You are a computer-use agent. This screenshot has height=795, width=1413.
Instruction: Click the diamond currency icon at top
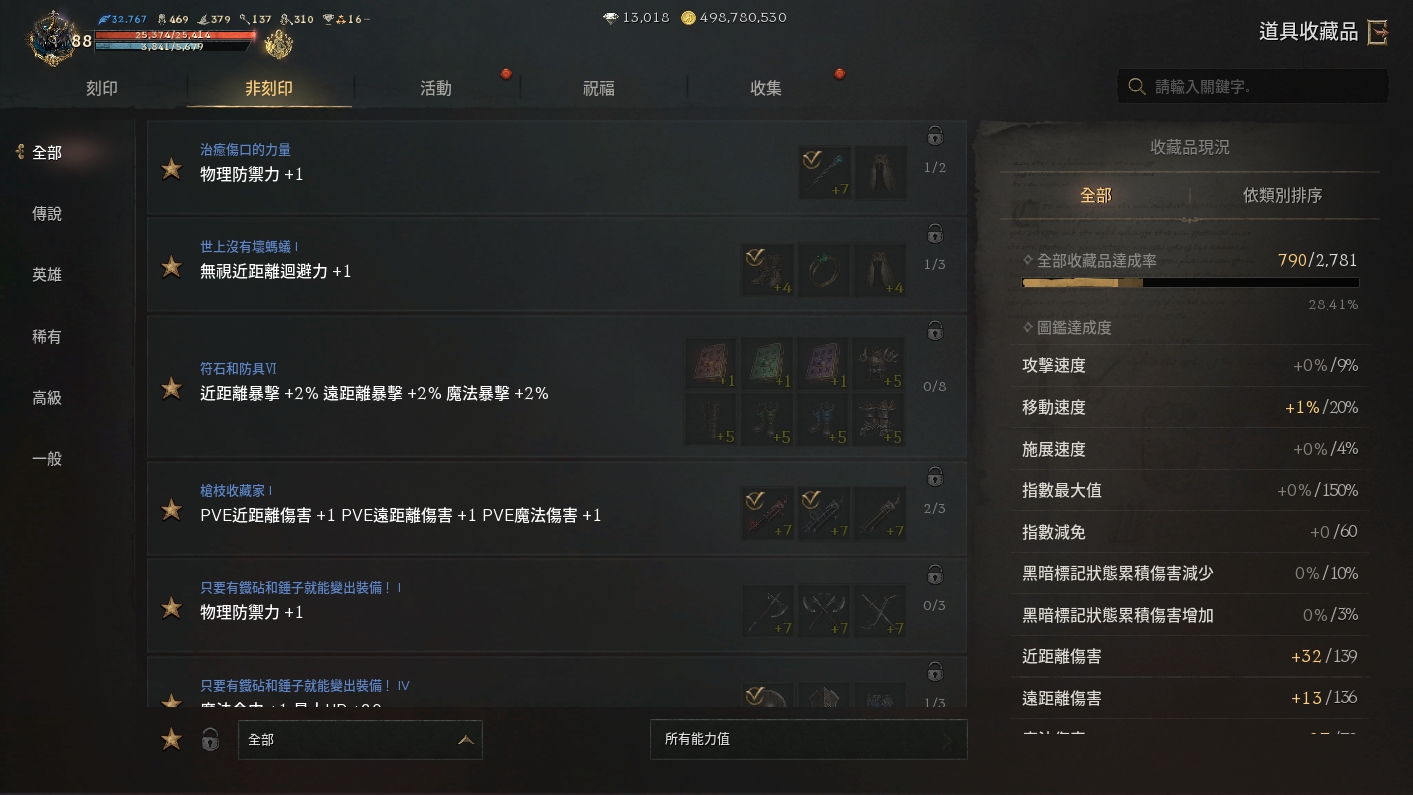click(x=610, y=18)
